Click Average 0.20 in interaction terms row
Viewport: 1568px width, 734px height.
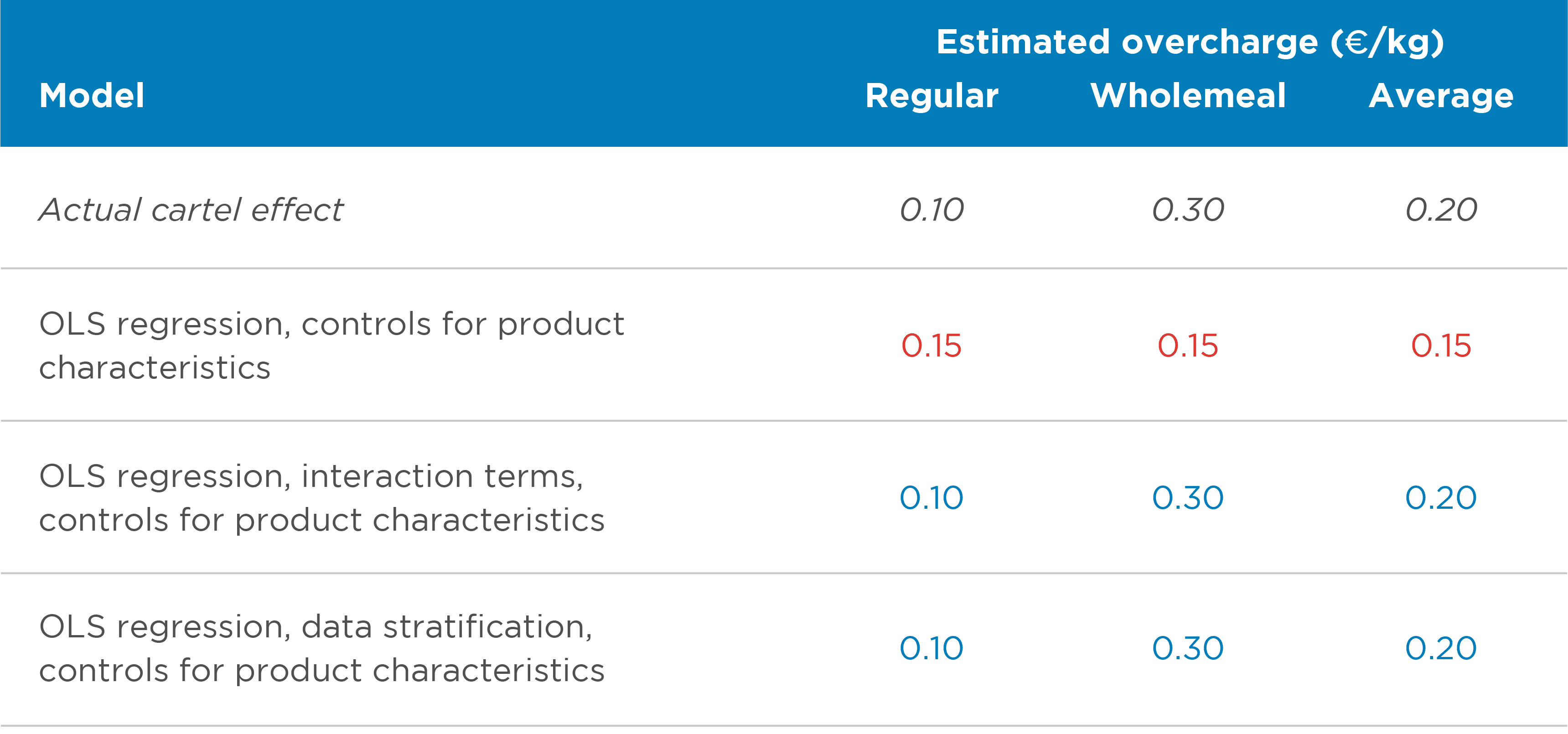point(1441,498)
